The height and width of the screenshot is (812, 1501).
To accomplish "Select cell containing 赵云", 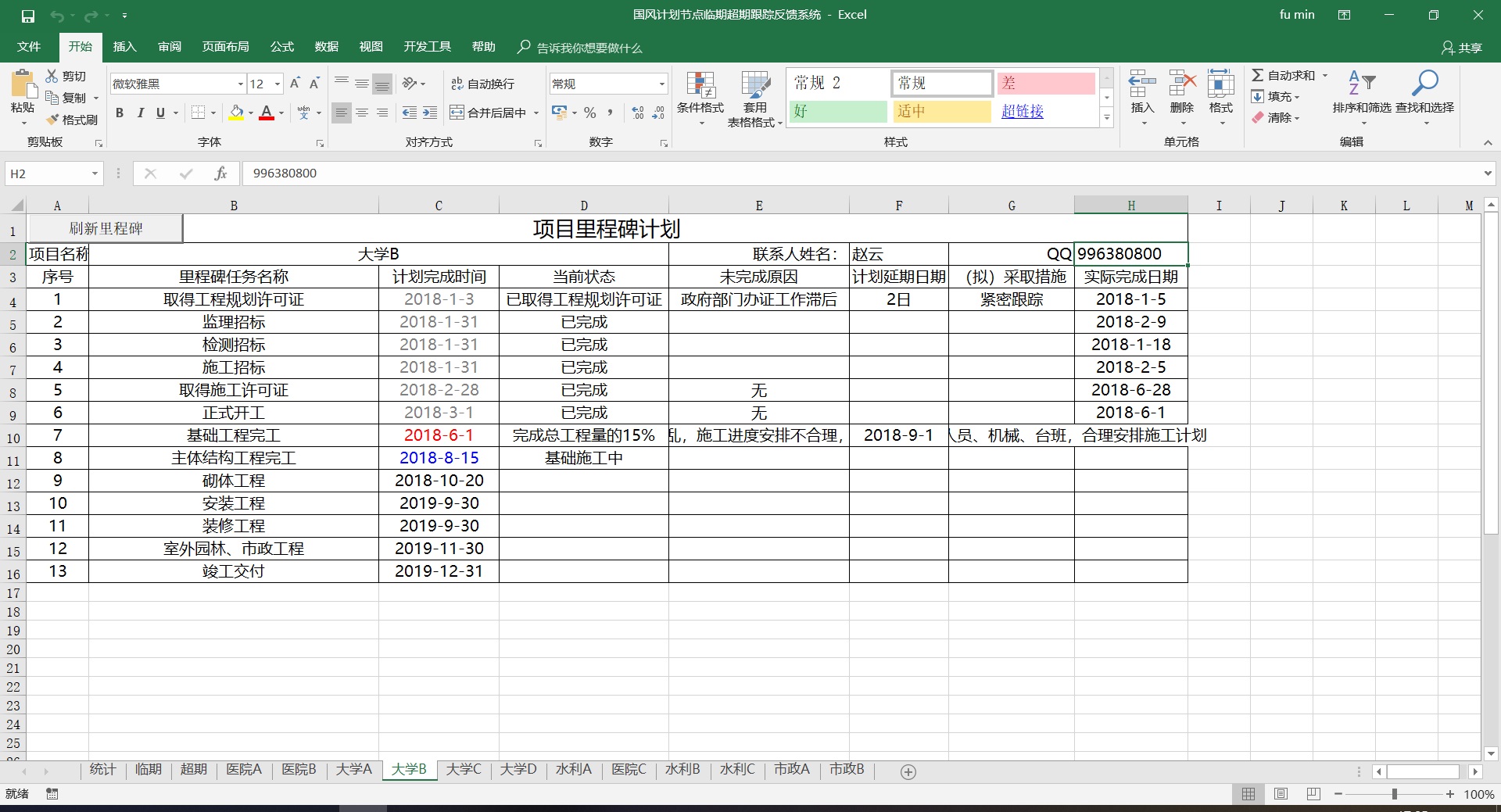I will (898, 254).
